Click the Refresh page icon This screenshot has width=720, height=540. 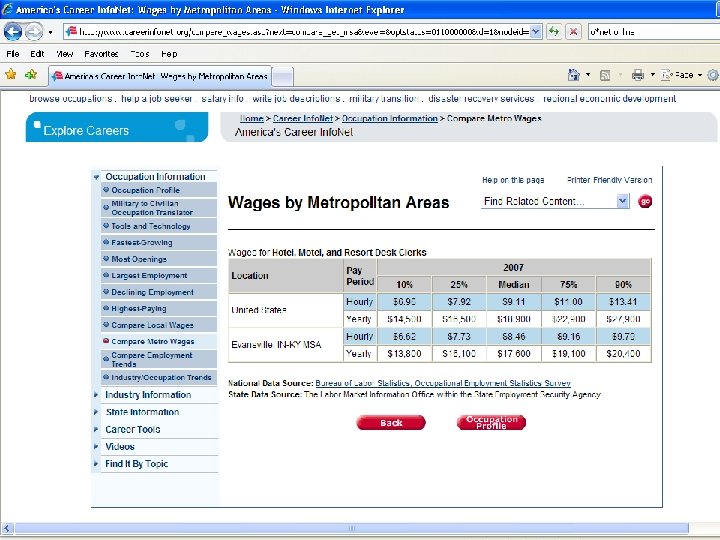[554, 32]
